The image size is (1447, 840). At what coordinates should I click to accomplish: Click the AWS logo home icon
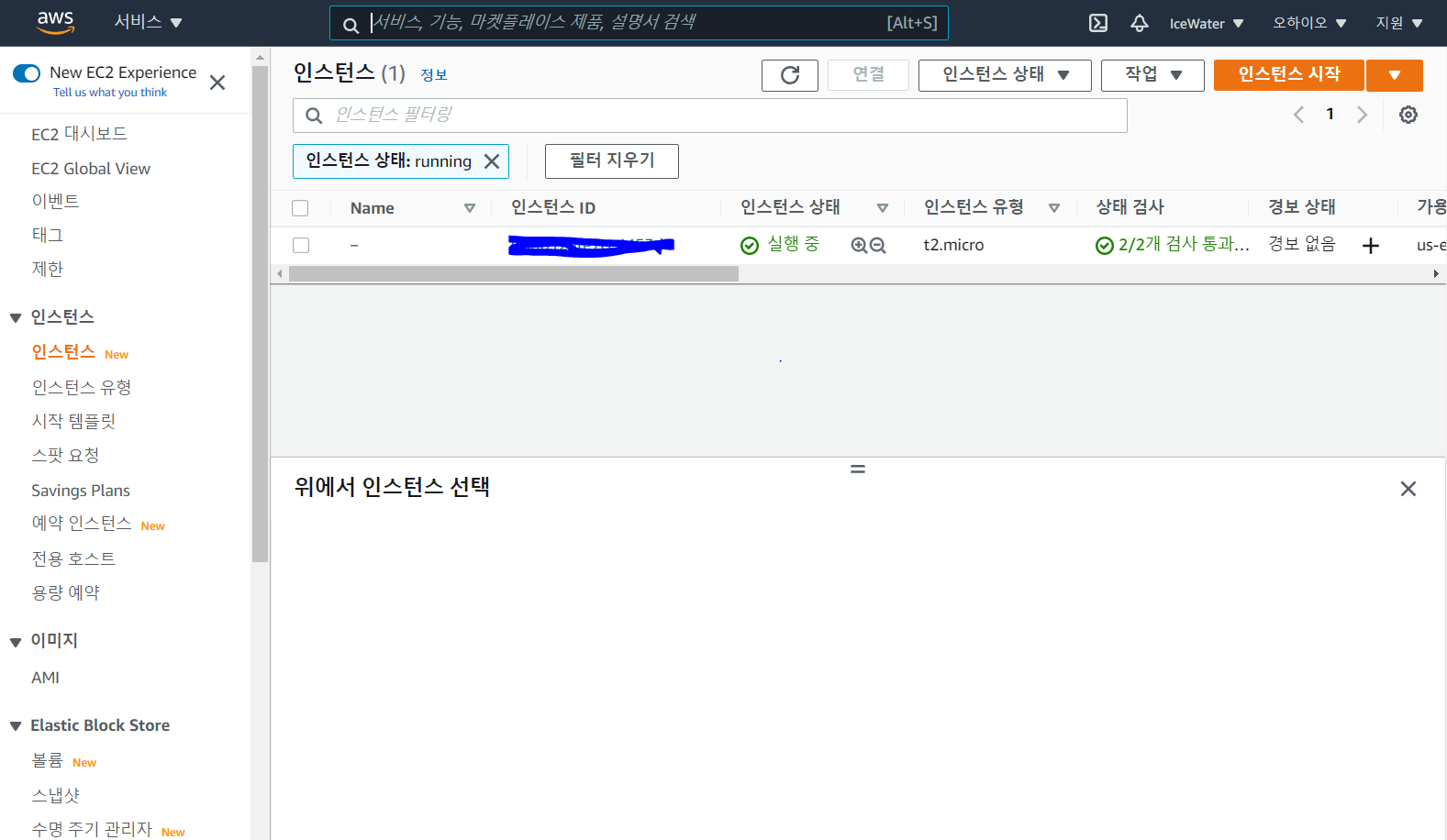[x=56, y=22]
